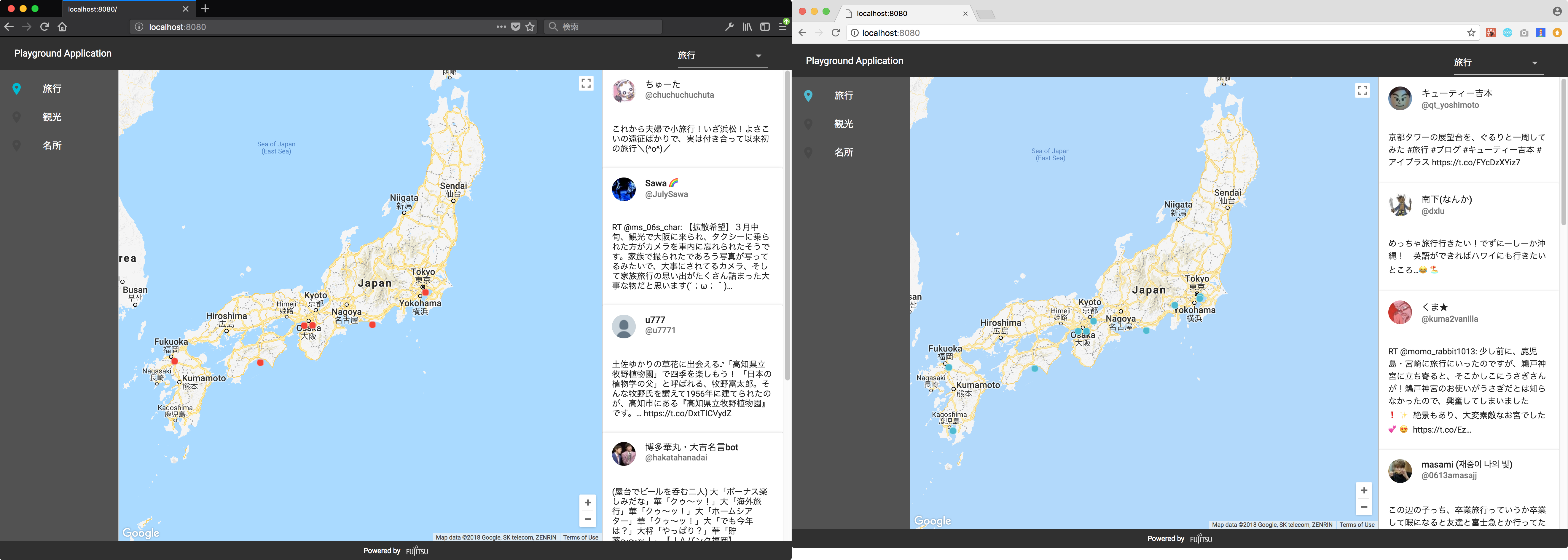Click red marker near Tokyo in Firefox map
The height and width of the screenshot is (560, 1568).
pyautogui.click(x=426, y=292)
